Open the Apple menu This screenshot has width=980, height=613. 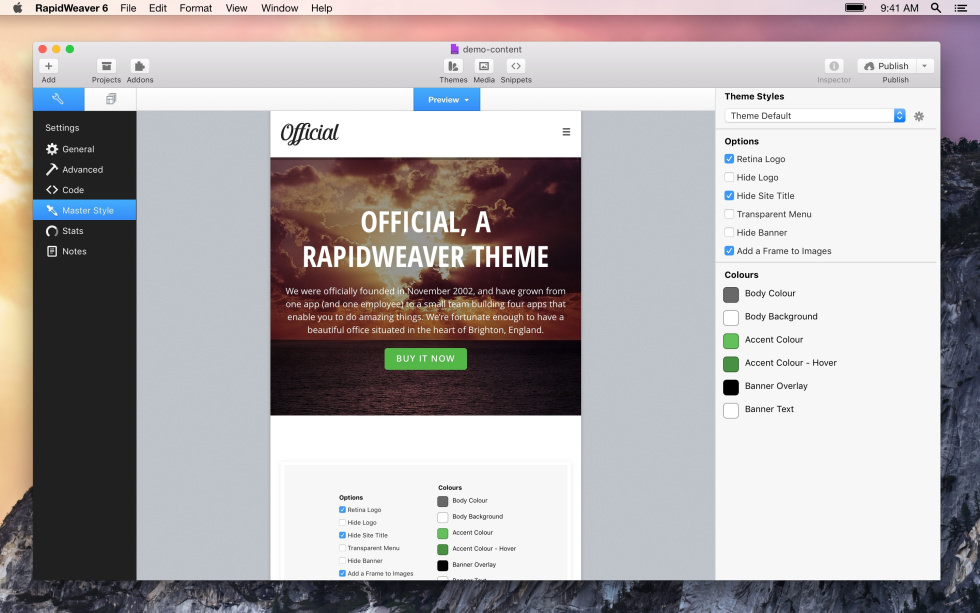[18, 7]
